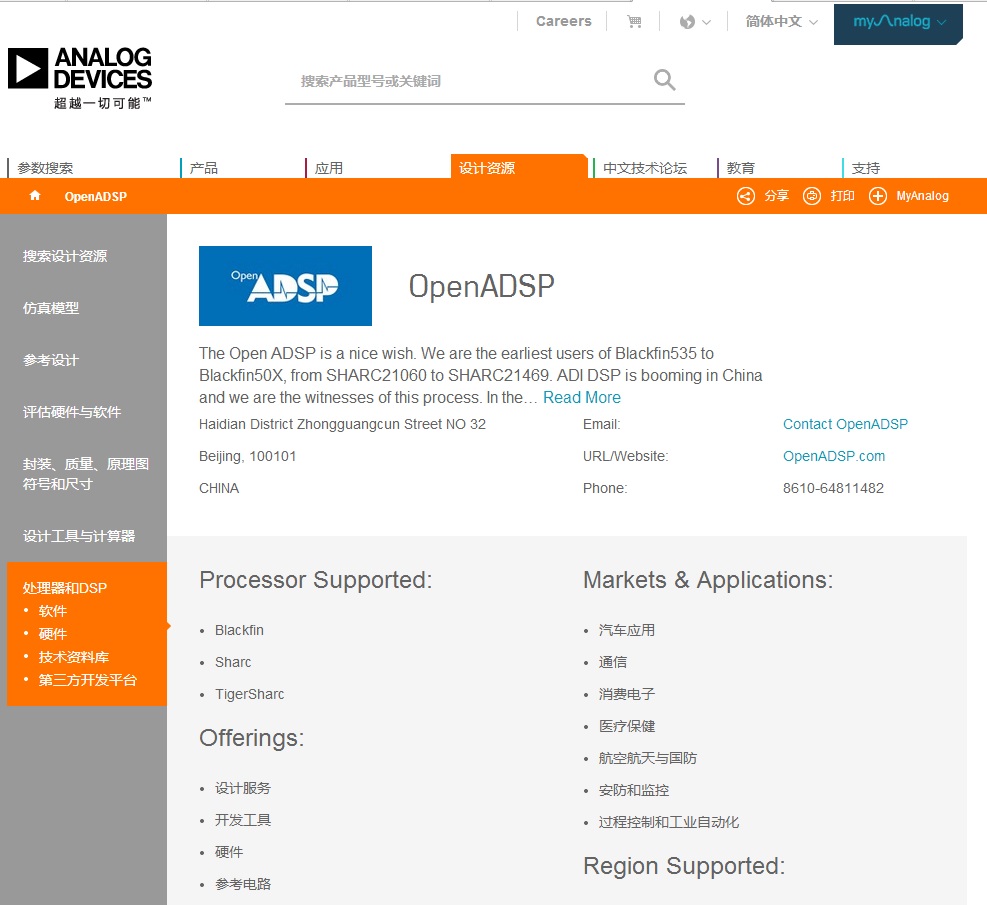Click the Read More link
The image size is (987, 905).
582,398
